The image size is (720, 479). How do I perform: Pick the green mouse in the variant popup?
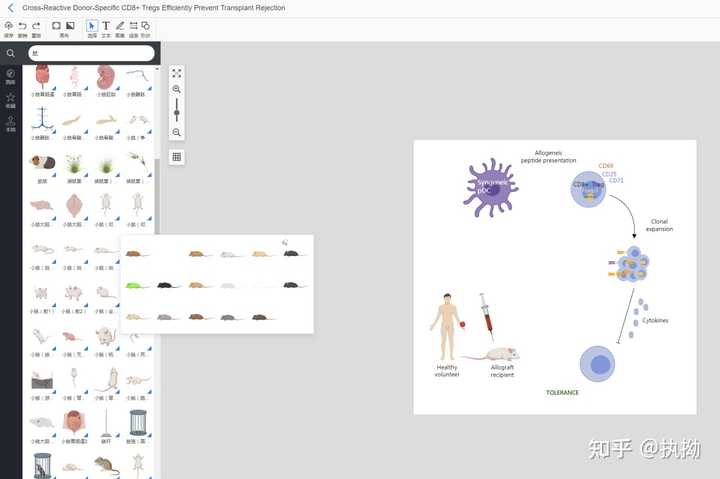point(136,286)
